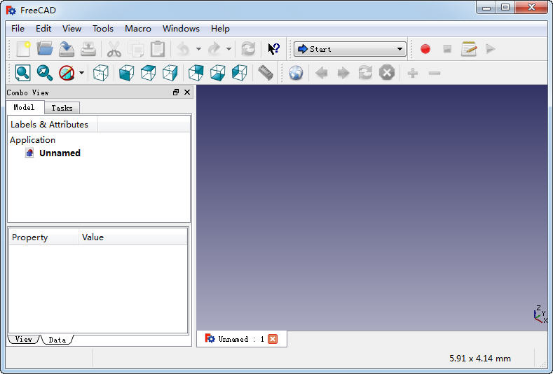Image resolution: width=554 pixels, height=375 pixels.
Task: Open website with the globe icon
Action: coord(296,73)
